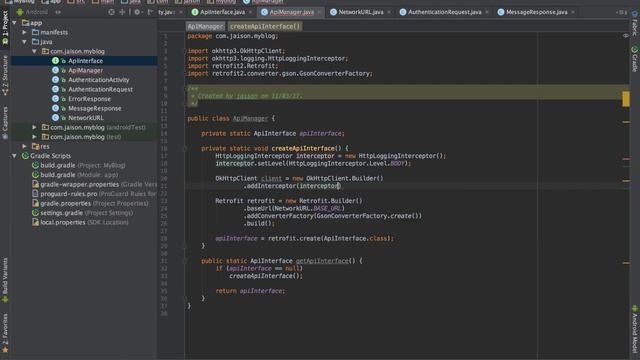Click the Collapse All icon in Project panel

tap(122, 12)
